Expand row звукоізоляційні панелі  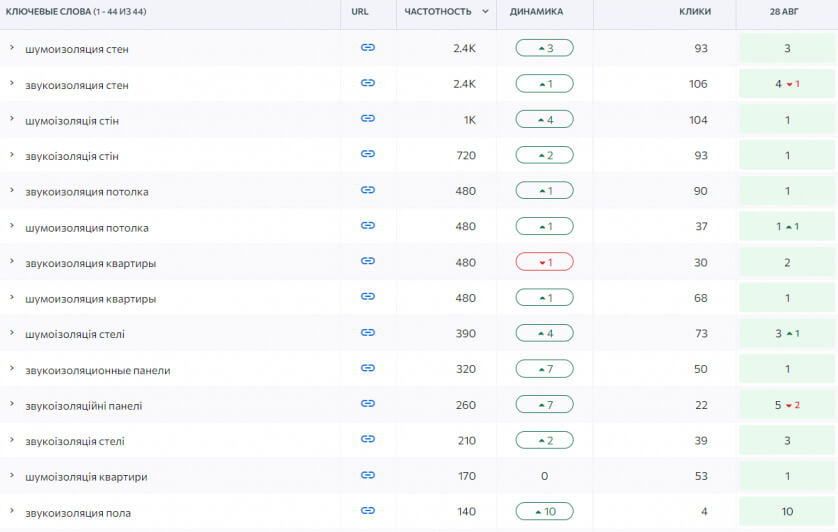coord(11,404)
